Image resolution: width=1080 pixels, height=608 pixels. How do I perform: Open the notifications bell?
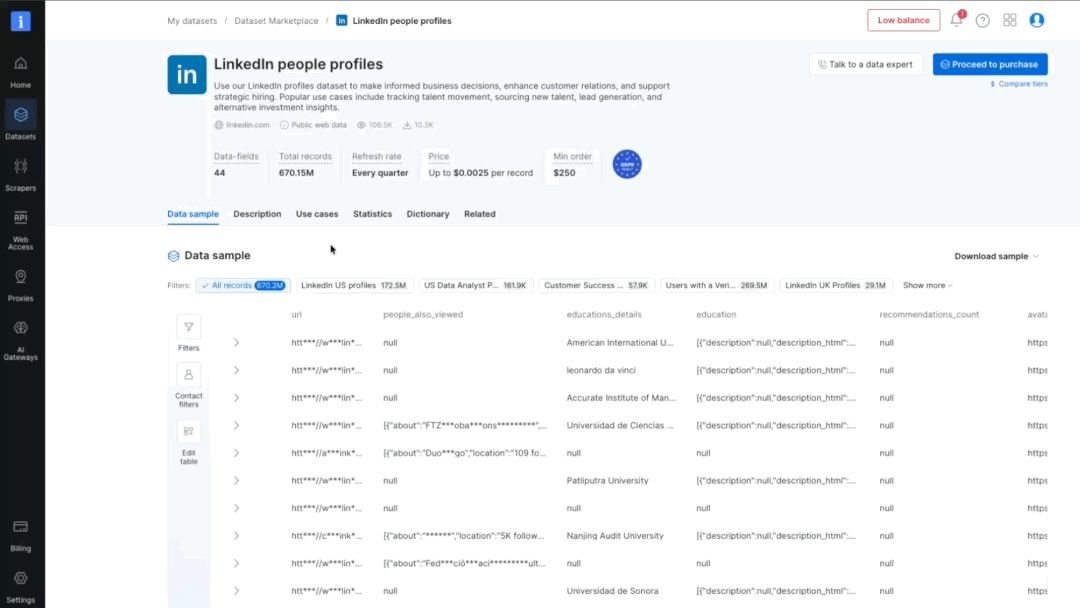[956, 20]
